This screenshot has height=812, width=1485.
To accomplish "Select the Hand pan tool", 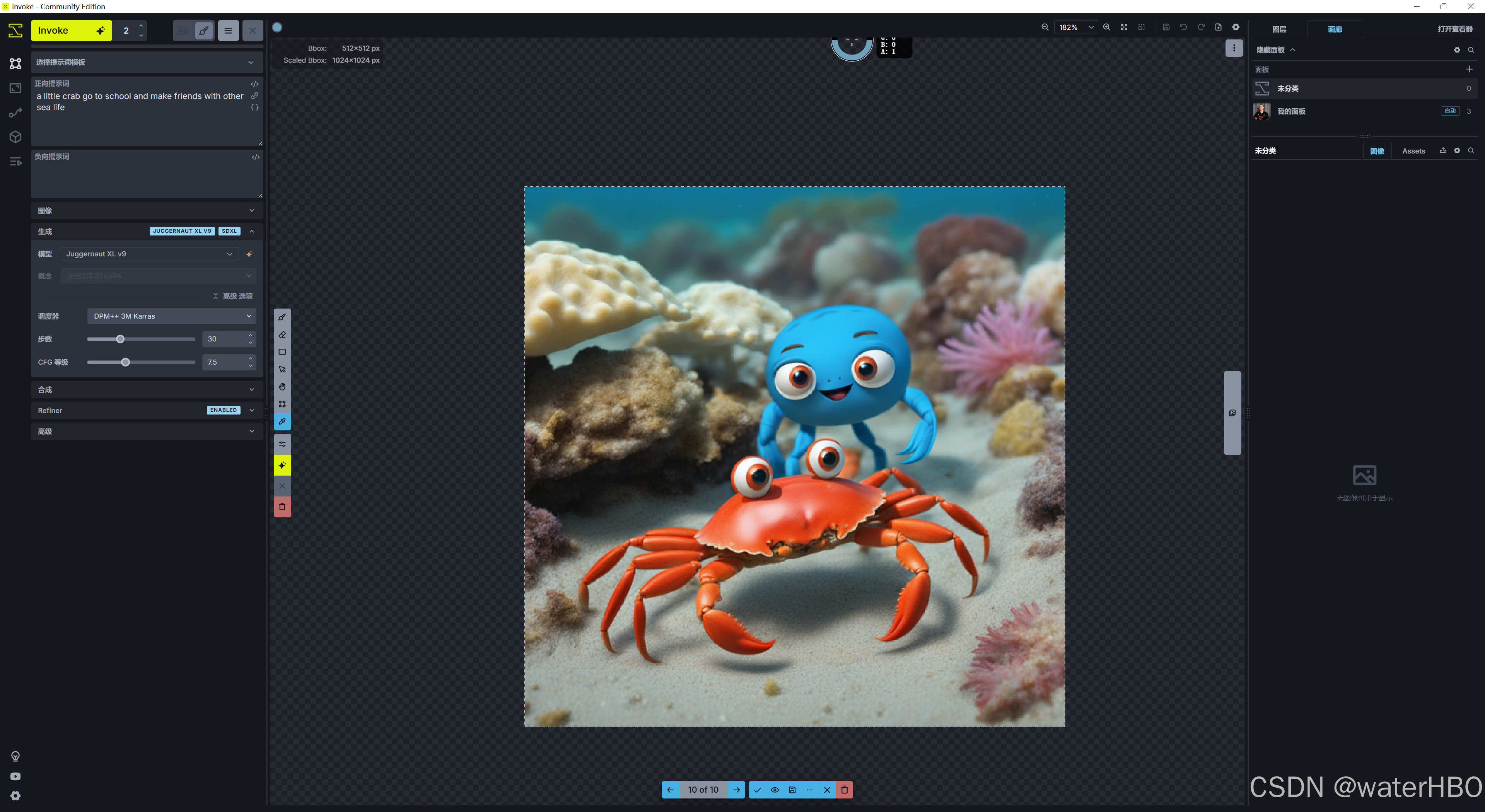I will [282, 387].
